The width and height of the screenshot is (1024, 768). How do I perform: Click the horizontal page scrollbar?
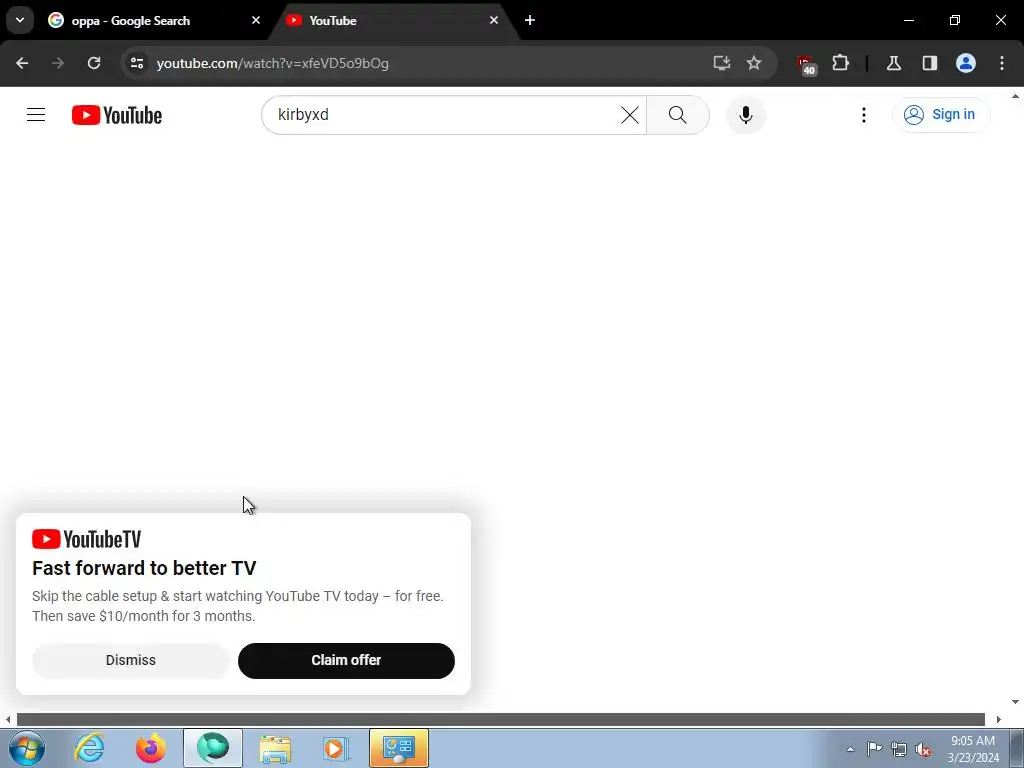(x=501, y=720)
